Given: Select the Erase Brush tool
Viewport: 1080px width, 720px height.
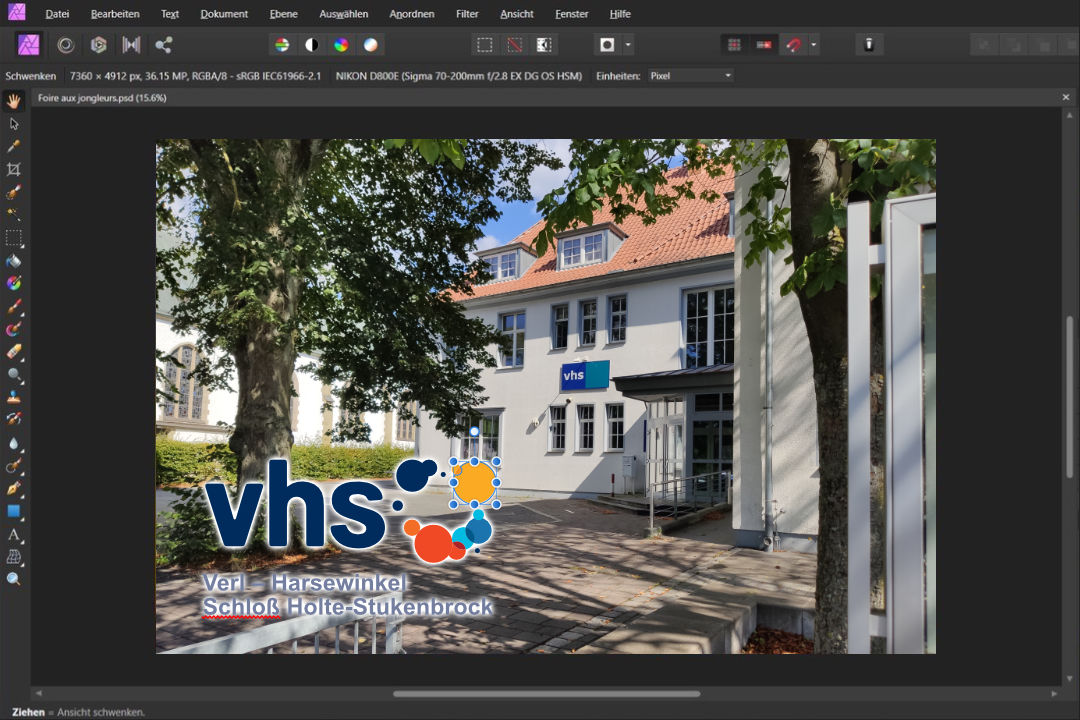Looking at the screenshot, I should pyautogui.click(x=14, y=351).
